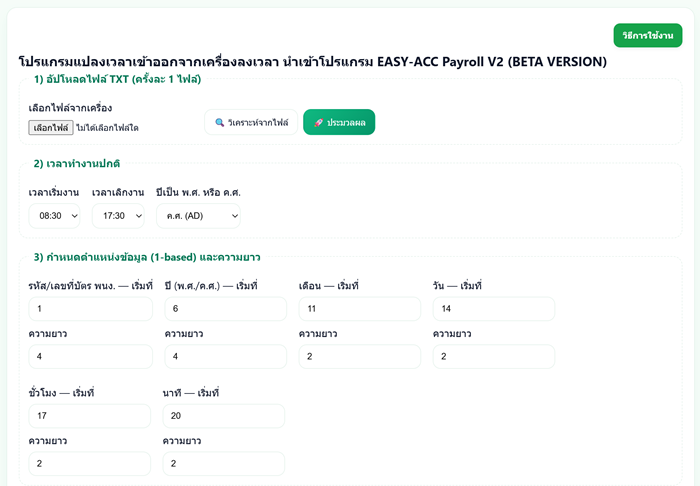Click the month start position field
The image size is (700, 486).
[x=359, y=309]
